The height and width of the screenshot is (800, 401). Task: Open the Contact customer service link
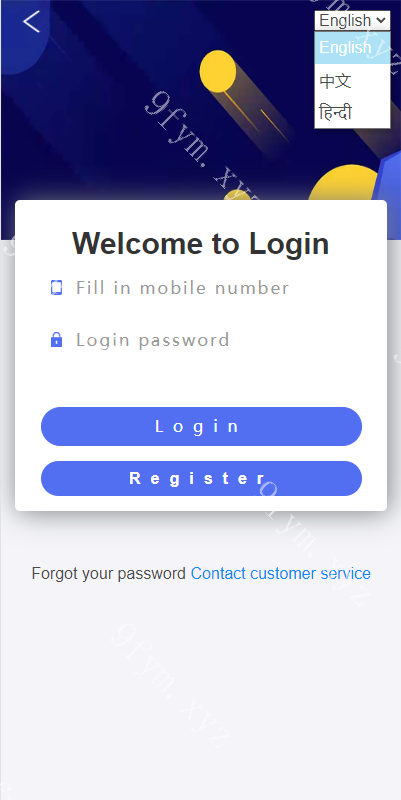point(281,573)
